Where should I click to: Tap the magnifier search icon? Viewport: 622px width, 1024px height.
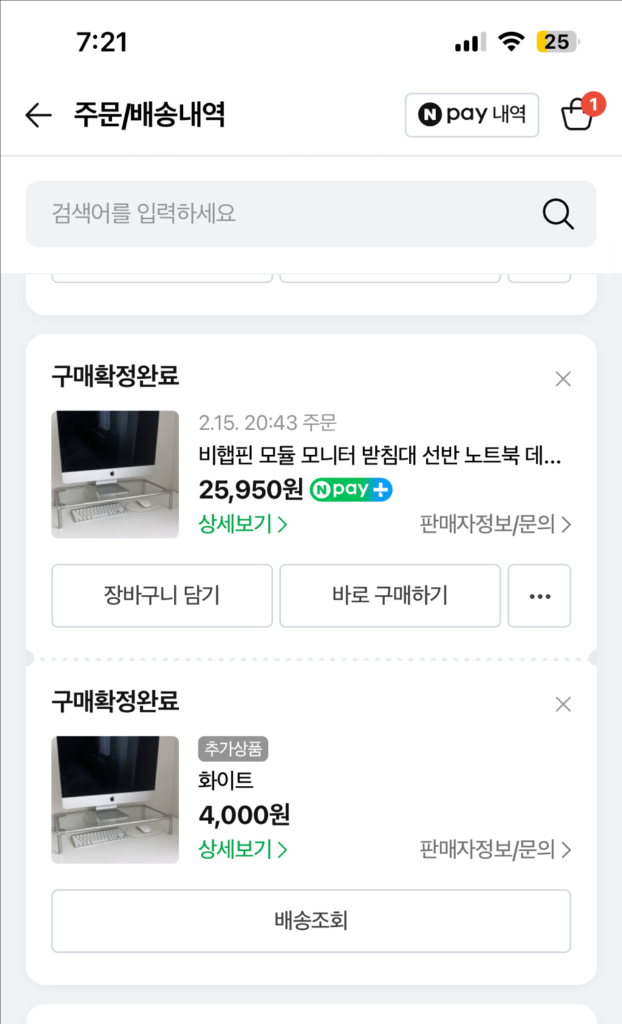pos(557,214)
